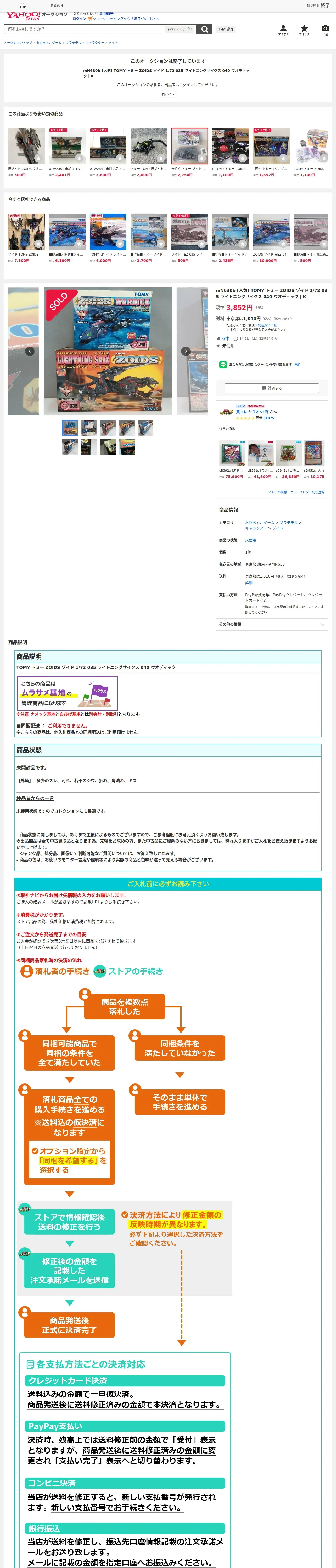Click the shopping cart icon beside ヤフーショッピング
The image size is (336, 1568).
[x=90, y=19]
